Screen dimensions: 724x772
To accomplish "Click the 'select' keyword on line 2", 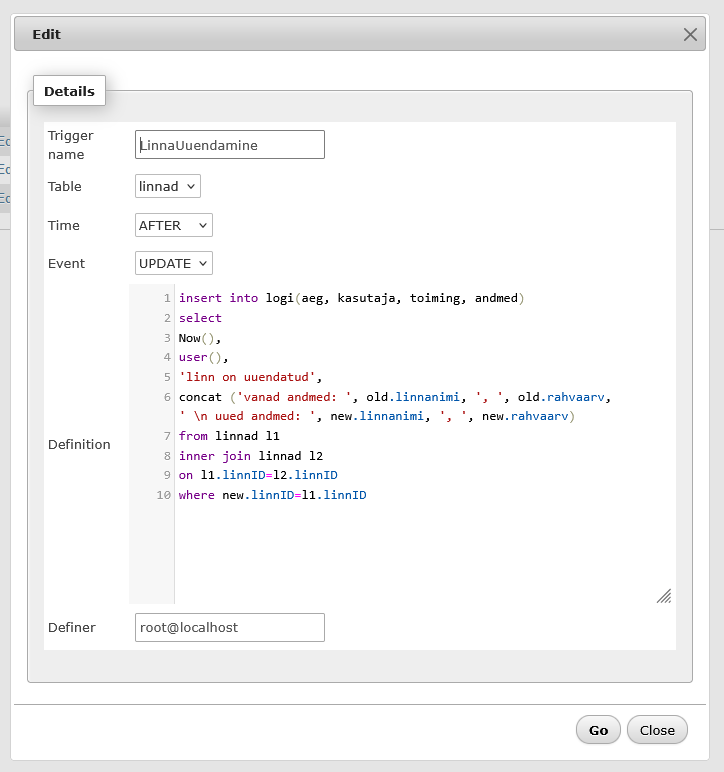I will coord(200,318).
